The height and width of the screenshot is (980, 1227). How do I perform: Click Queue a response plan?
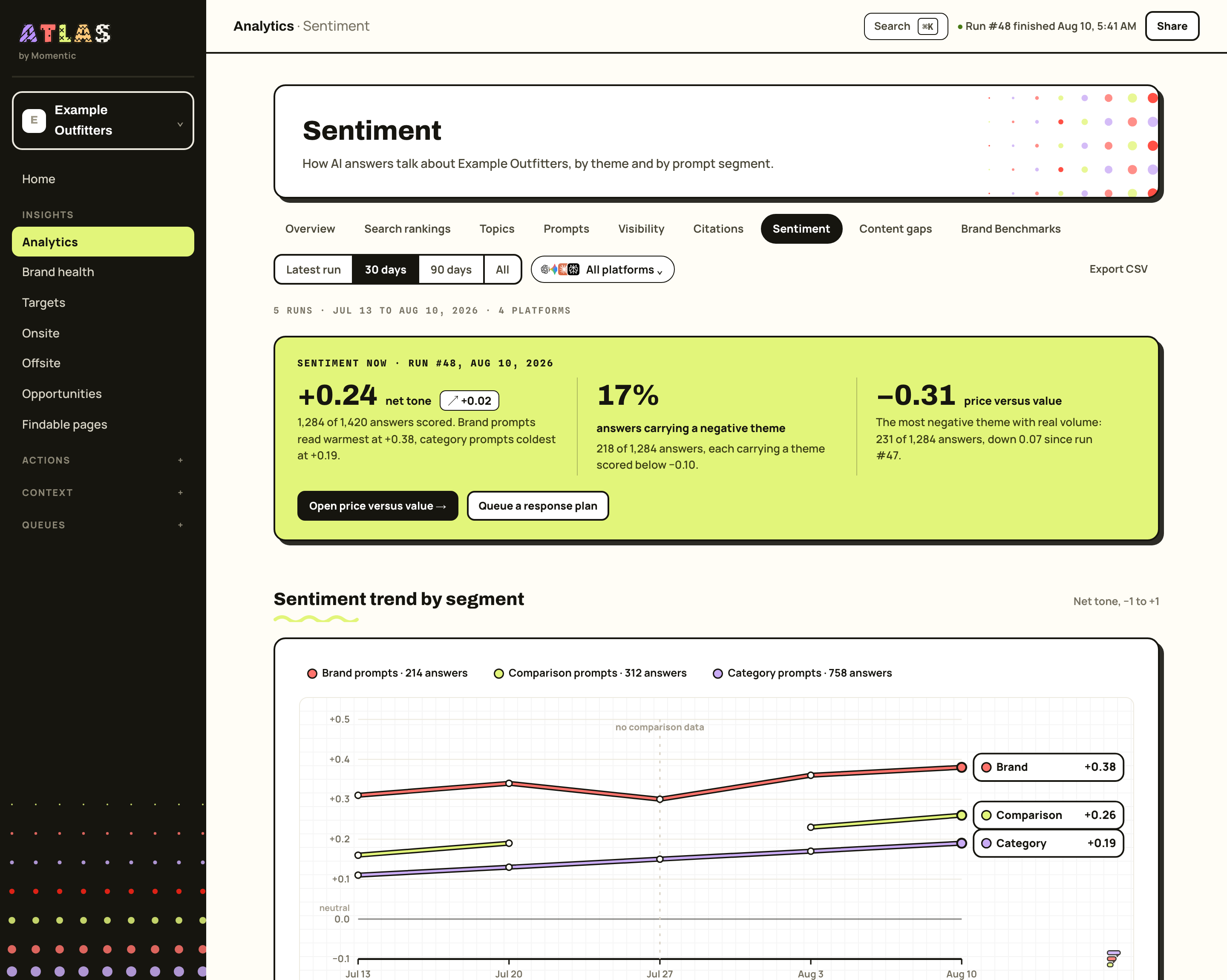pyautogui.click(x=538, y=506)
